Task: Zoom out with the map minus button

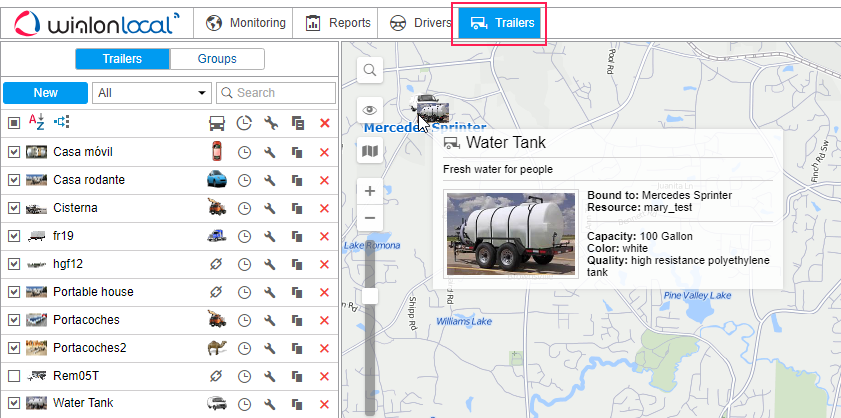Action: click(x=370, y=218)
